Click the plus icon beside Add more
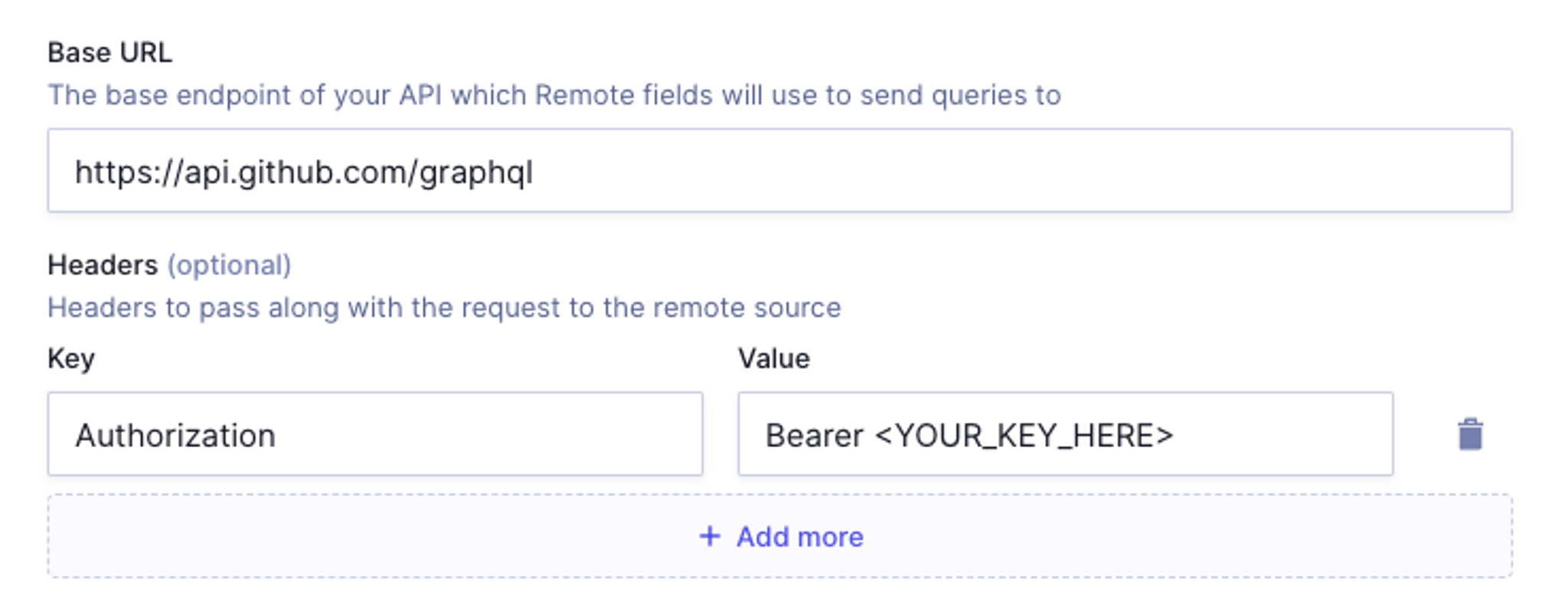This screenshot has width=1568, height=608. pos(710,536)
